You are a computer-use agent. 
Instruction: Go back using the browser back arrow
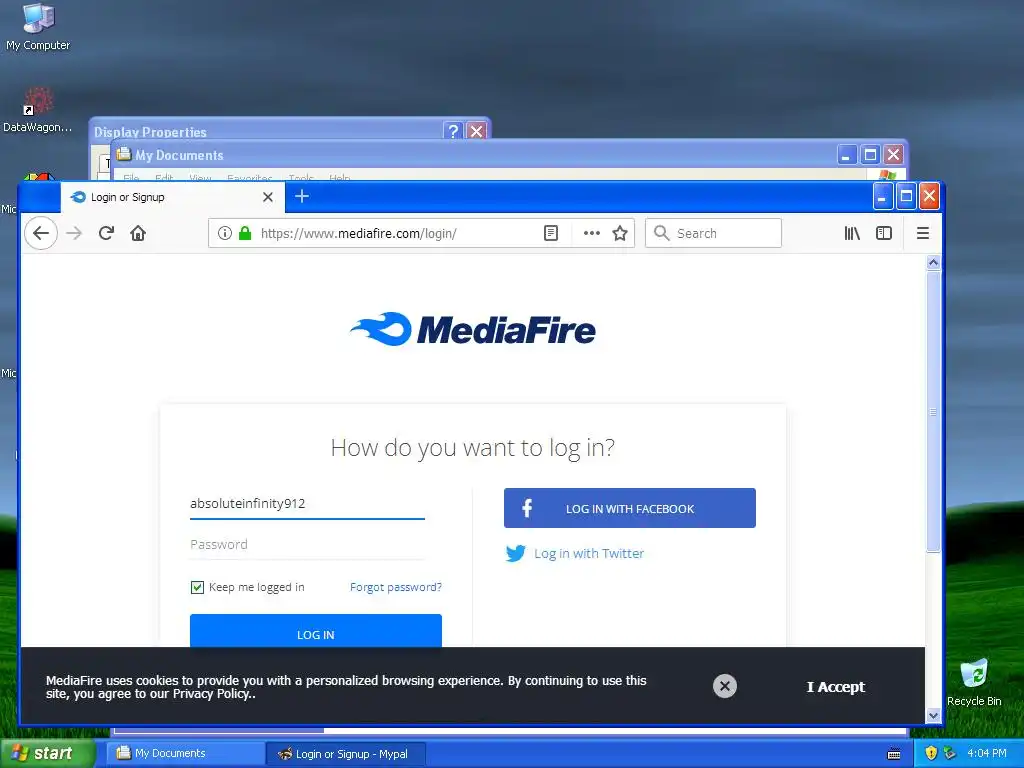click(41, 233)
